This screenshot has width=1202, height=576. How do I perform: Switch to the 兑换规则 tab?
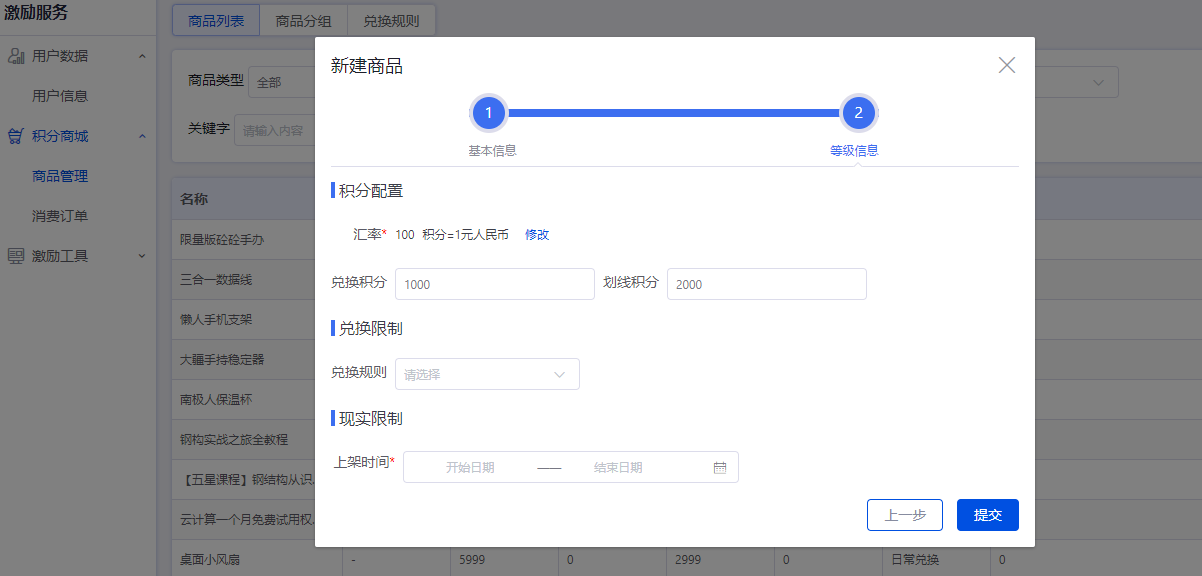(391, 20)
